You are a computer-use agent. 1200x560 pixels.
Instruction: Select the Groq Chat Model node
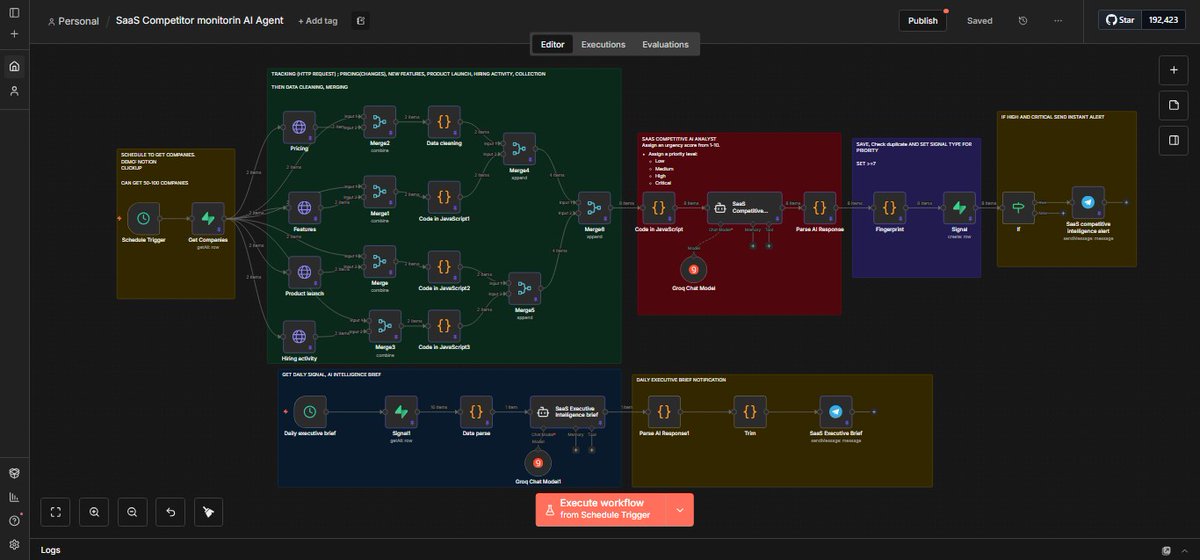[x=692, y=269]
